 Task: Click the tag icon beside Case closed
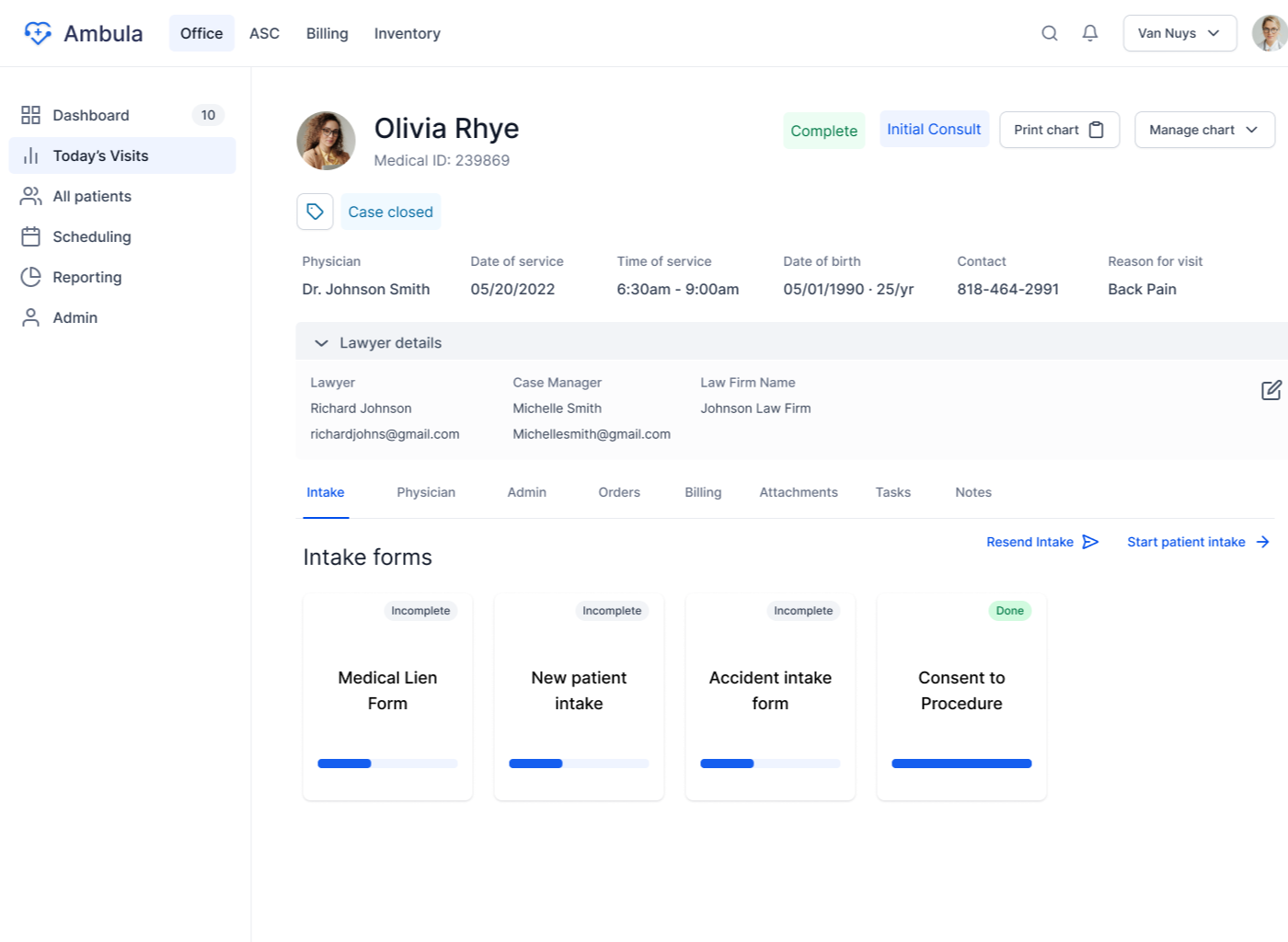pos(315,211)
